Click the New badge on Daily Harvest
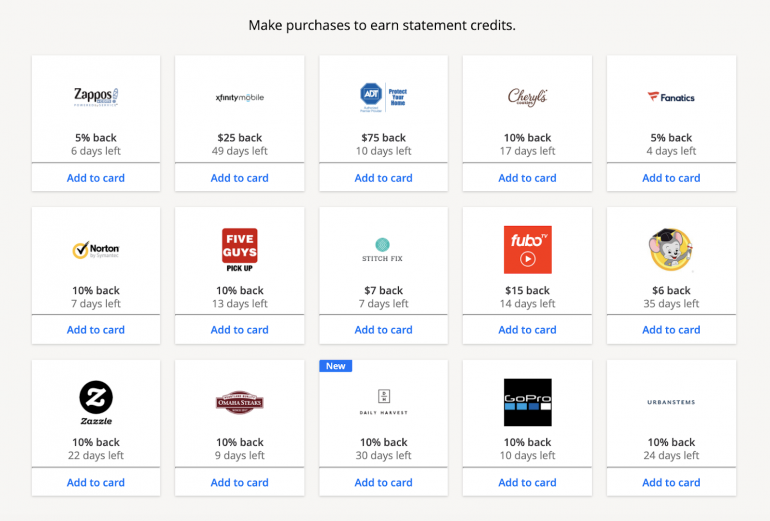 pyautogui.click(x=336, y=366)
